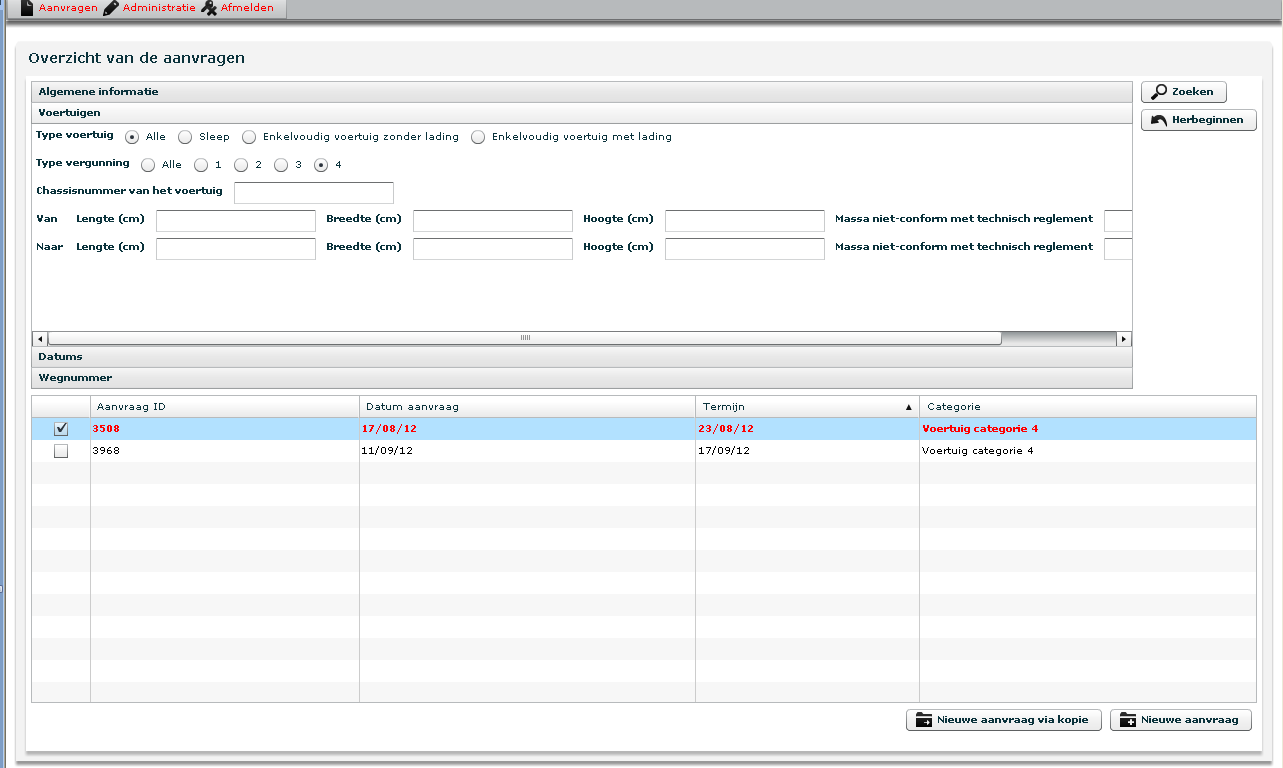Viewport: 1283px width, 768px height.
Task: Click the Termijn value 17/09/12
Action: (724, 451)
